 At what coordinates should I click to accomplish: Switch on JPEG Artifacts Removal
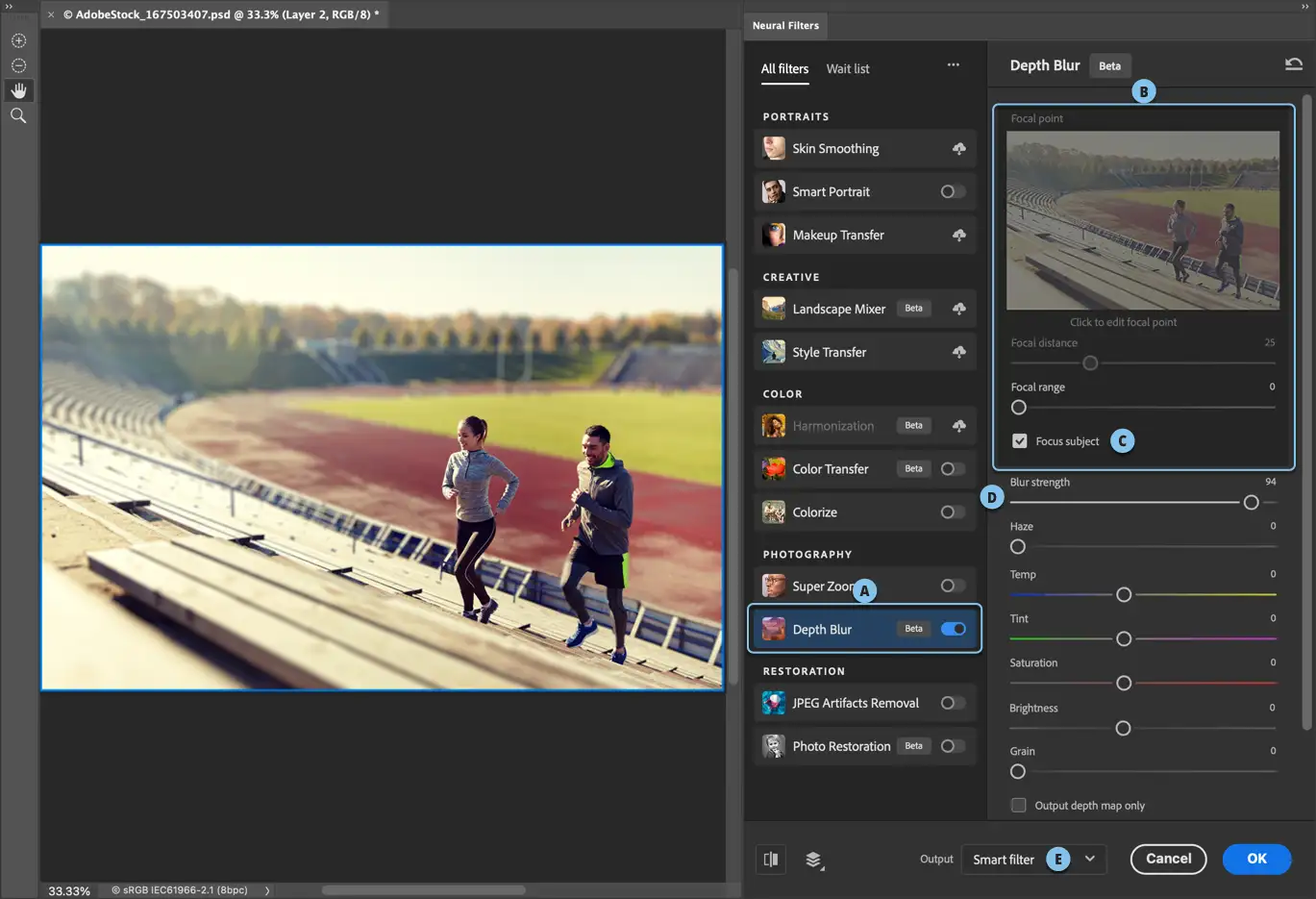click(x=953, y=703)
